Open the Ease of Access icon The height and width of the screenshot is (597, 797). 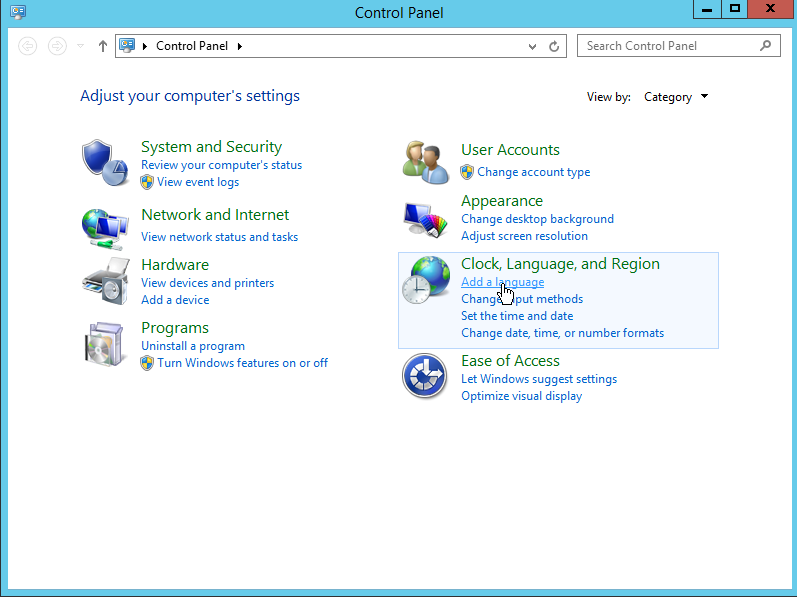coord(424,376)
